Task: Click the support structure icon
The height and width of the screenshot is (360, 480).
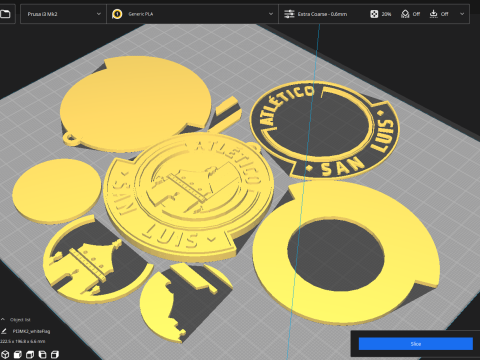Action: [405, 14]
